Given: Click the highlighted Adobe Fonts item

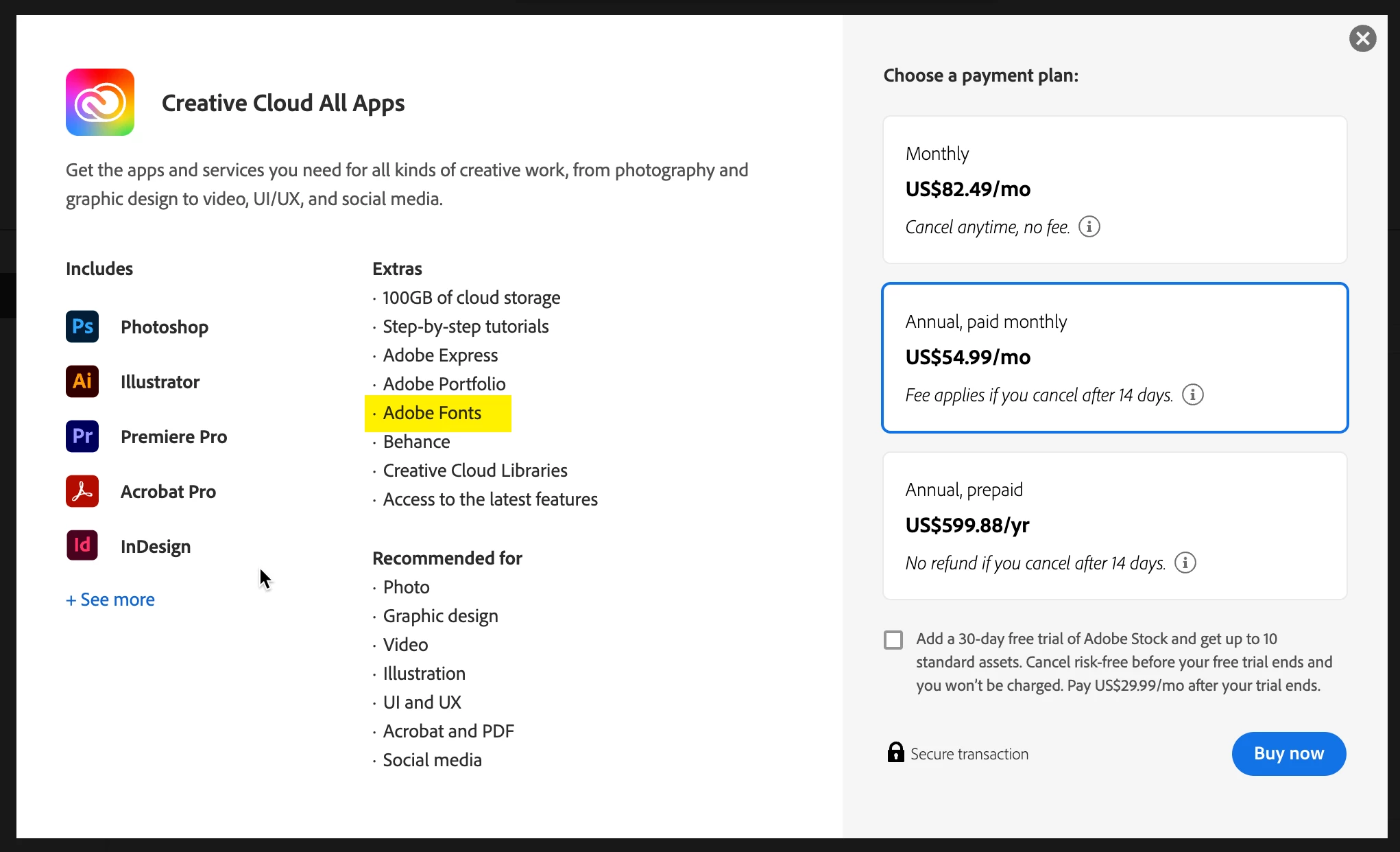Looking at the screenshot, I should (432, 413).
